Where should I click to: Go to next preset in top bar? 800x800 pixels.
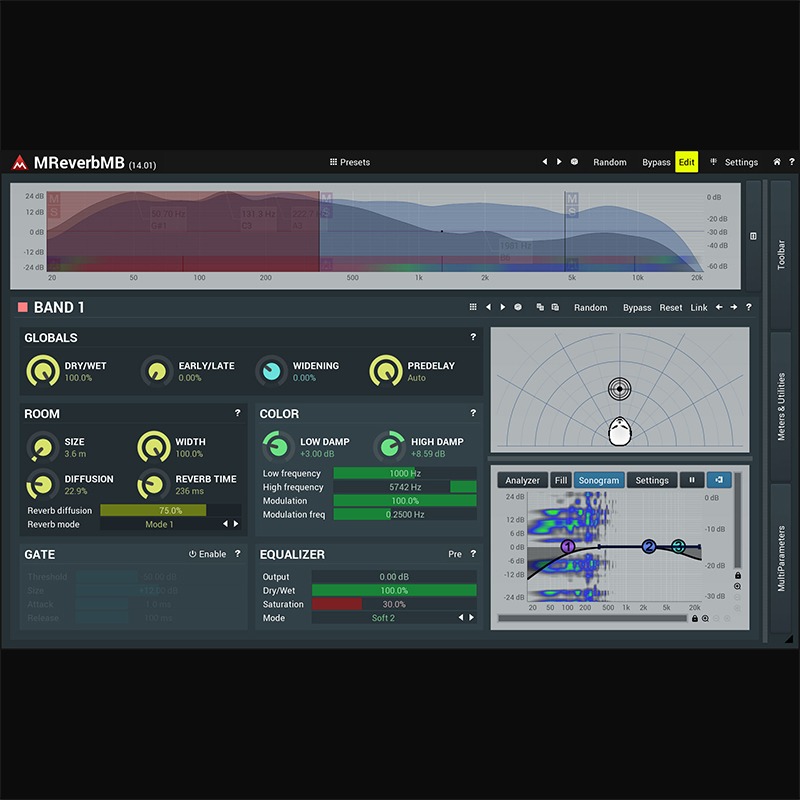[559, 162]
